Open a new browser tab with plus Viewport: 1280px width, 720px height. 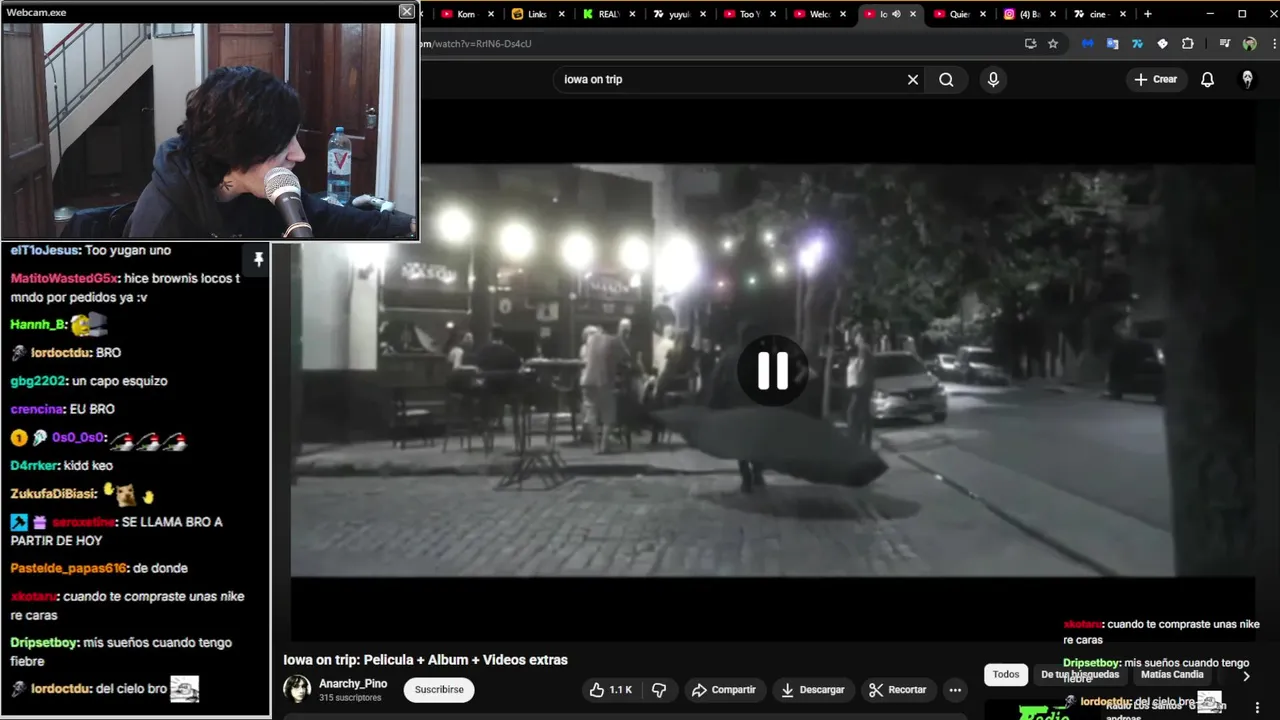[1147, 14]
